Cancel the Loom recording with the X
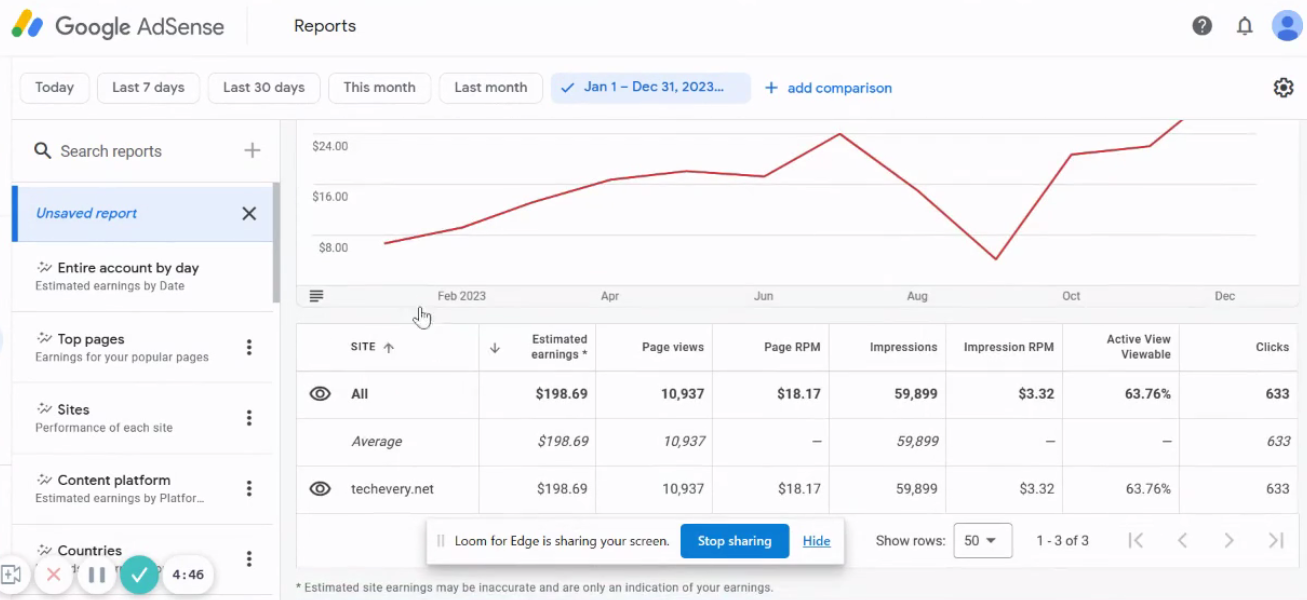Screen dimensions: 1307x600 pos(54,575)
